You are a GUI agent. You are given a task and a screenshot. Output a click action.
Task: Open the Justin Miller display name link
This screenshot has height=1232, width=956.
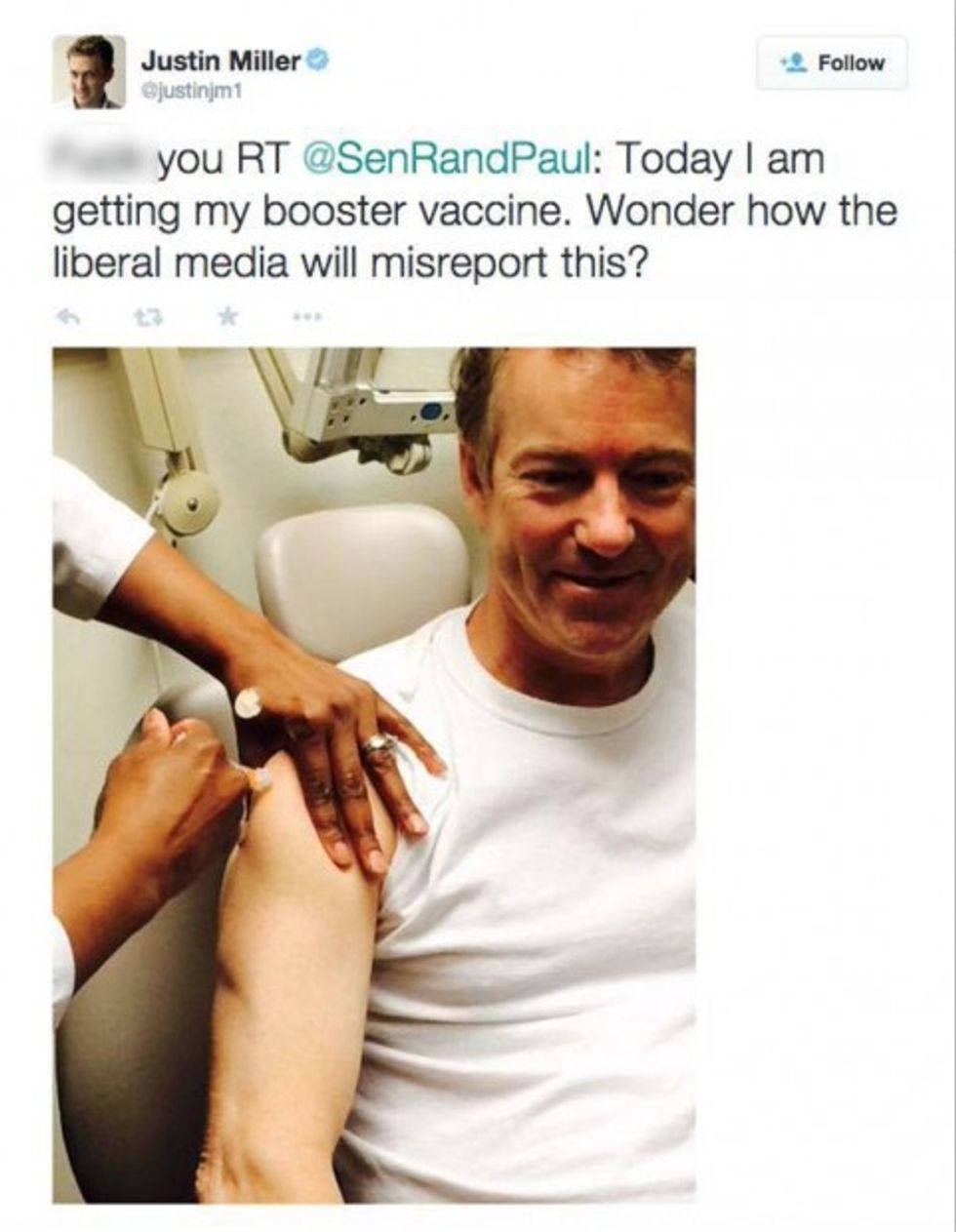pos(220,61)
